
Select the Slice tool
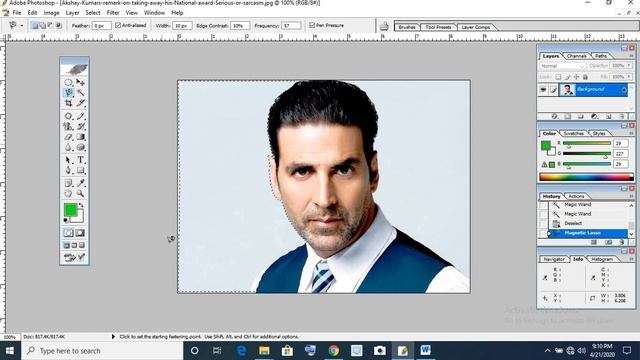coord(80,103)
